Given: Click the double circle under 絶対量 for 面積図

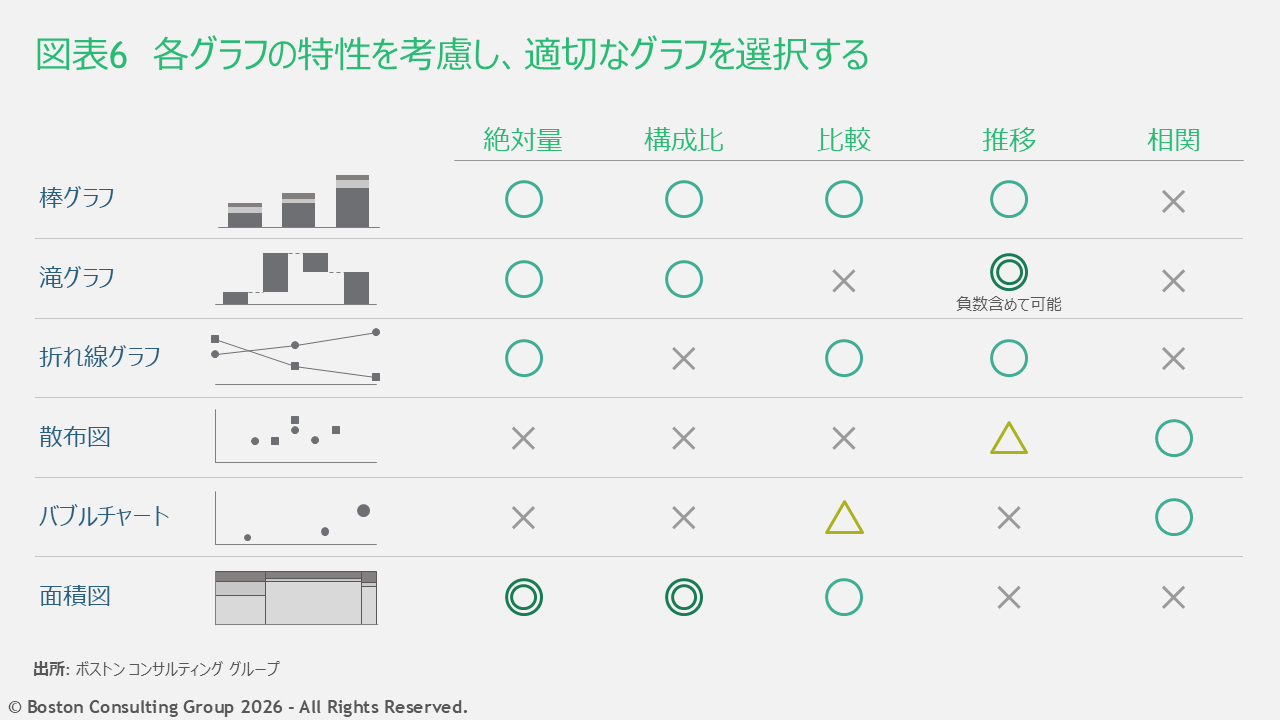Looking at the screenshot, I should pos(524,597).
